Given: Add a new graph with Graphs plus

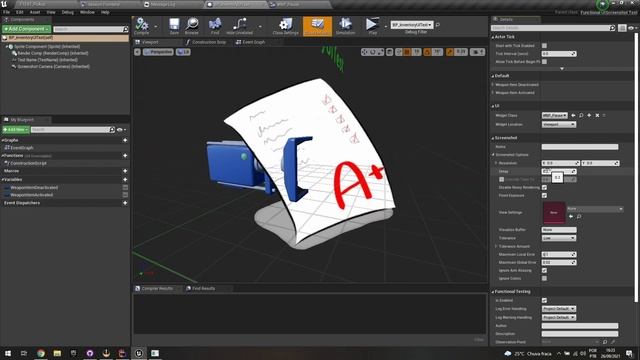Looking at the screenshot, I should [x=125, y=140].
